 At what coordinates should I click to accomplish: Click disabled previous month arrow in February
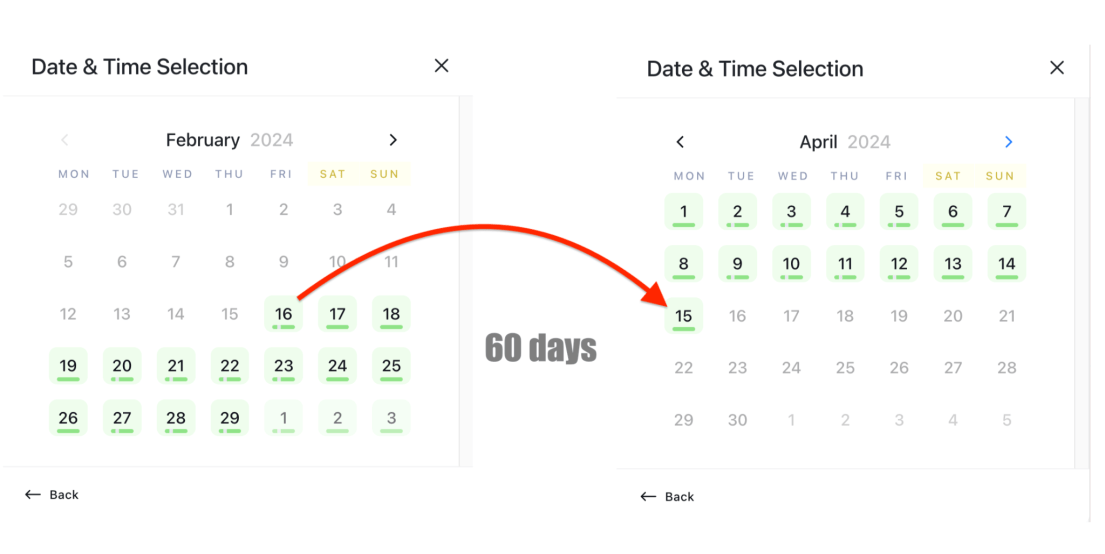pos(65,140)
